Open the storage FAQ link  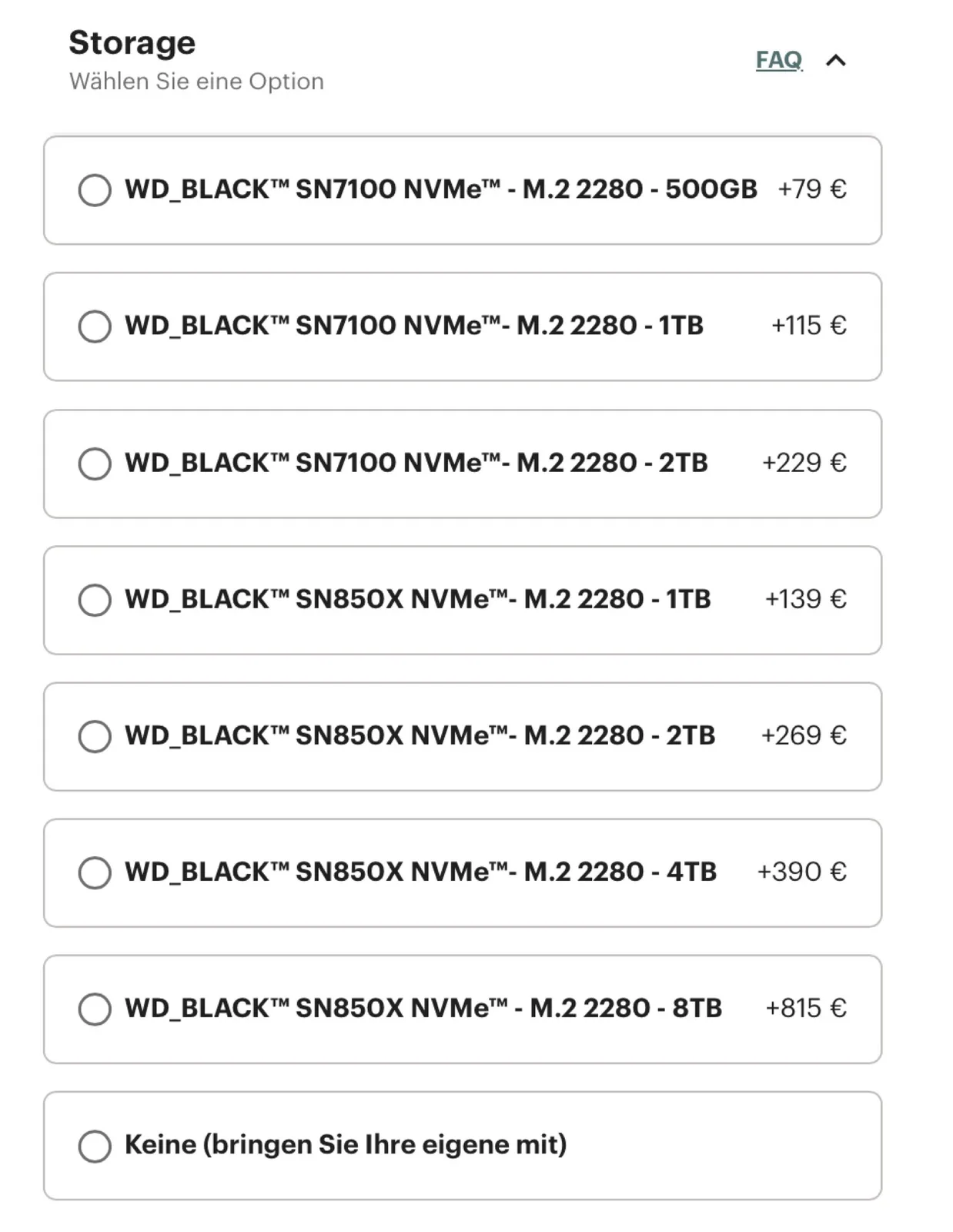pos(779,60)
